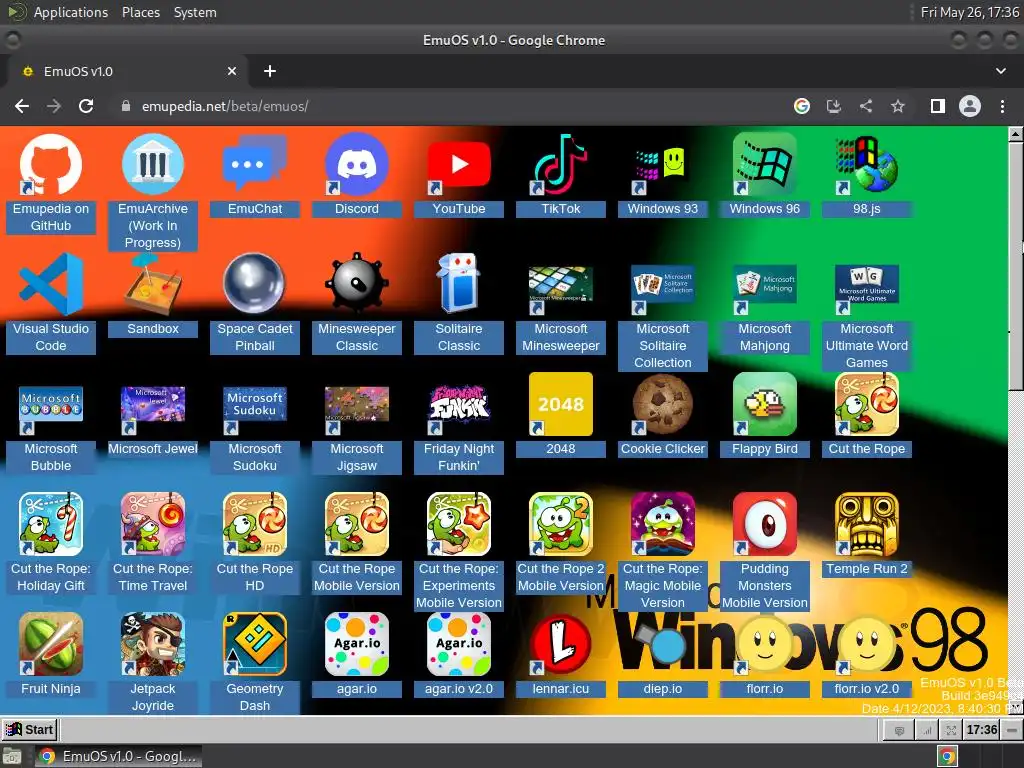Reload the EmuOS page

(x=86, y=106)
